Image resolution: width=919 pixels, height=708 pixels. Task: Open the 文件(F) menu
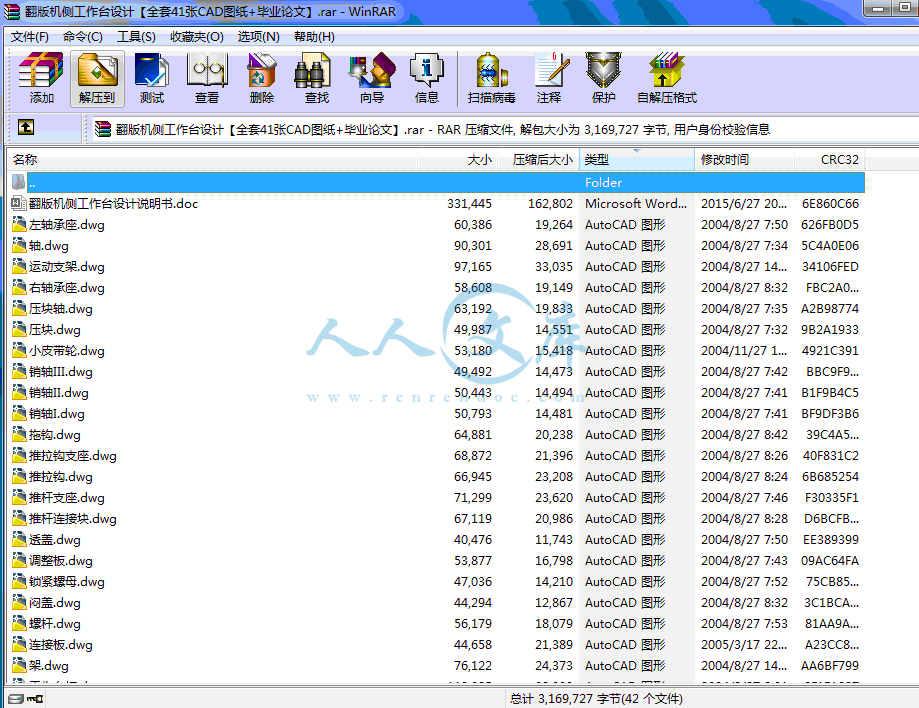(30, 37)
